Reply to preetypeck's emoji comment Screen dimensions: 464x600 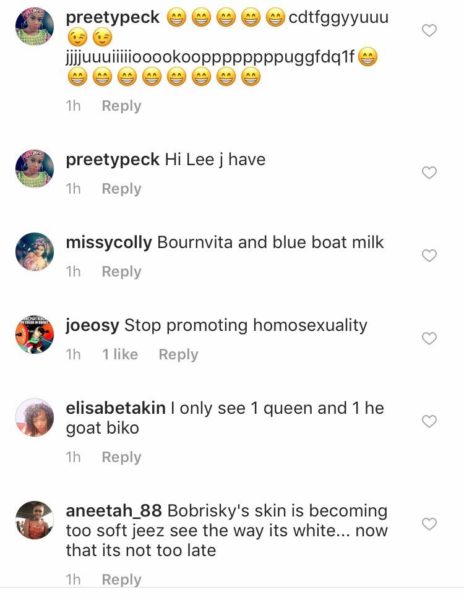(x=121, y=106)
